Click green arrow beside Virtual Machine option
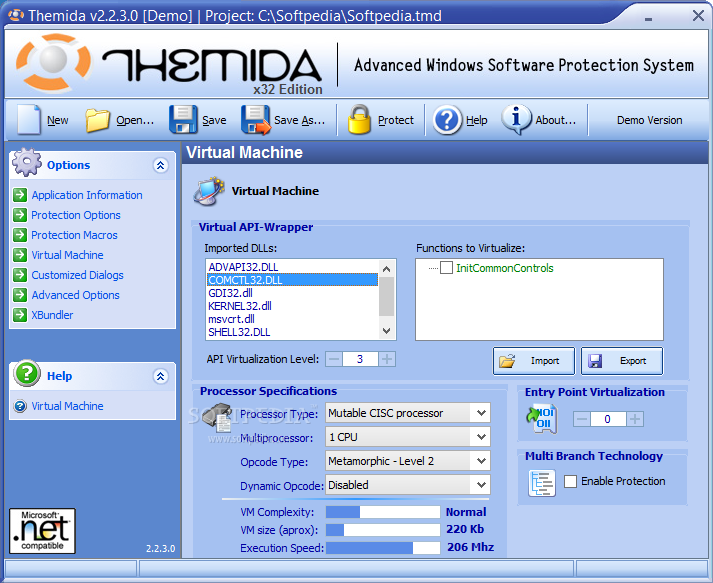The image size is (713, 583). tap(20, 255)
